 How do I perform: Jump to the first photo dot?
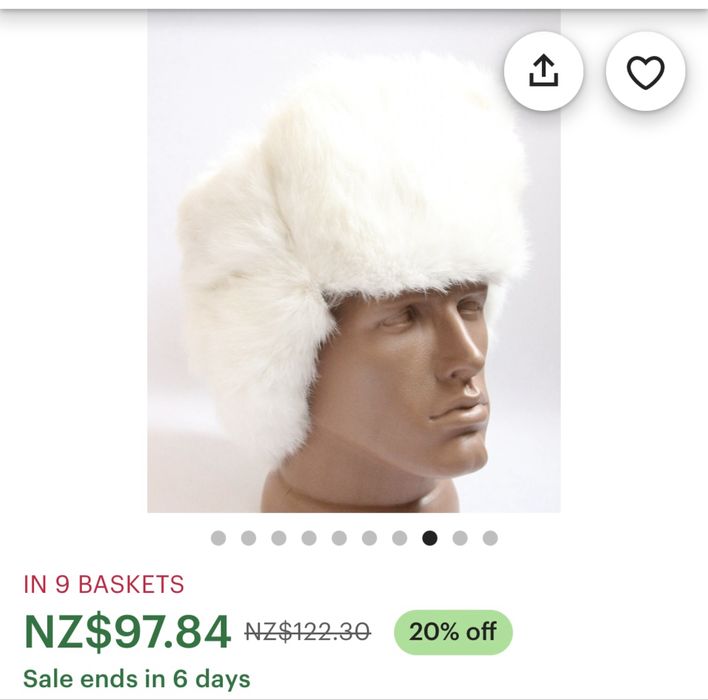pyautogui.click(x=218, y=538)
